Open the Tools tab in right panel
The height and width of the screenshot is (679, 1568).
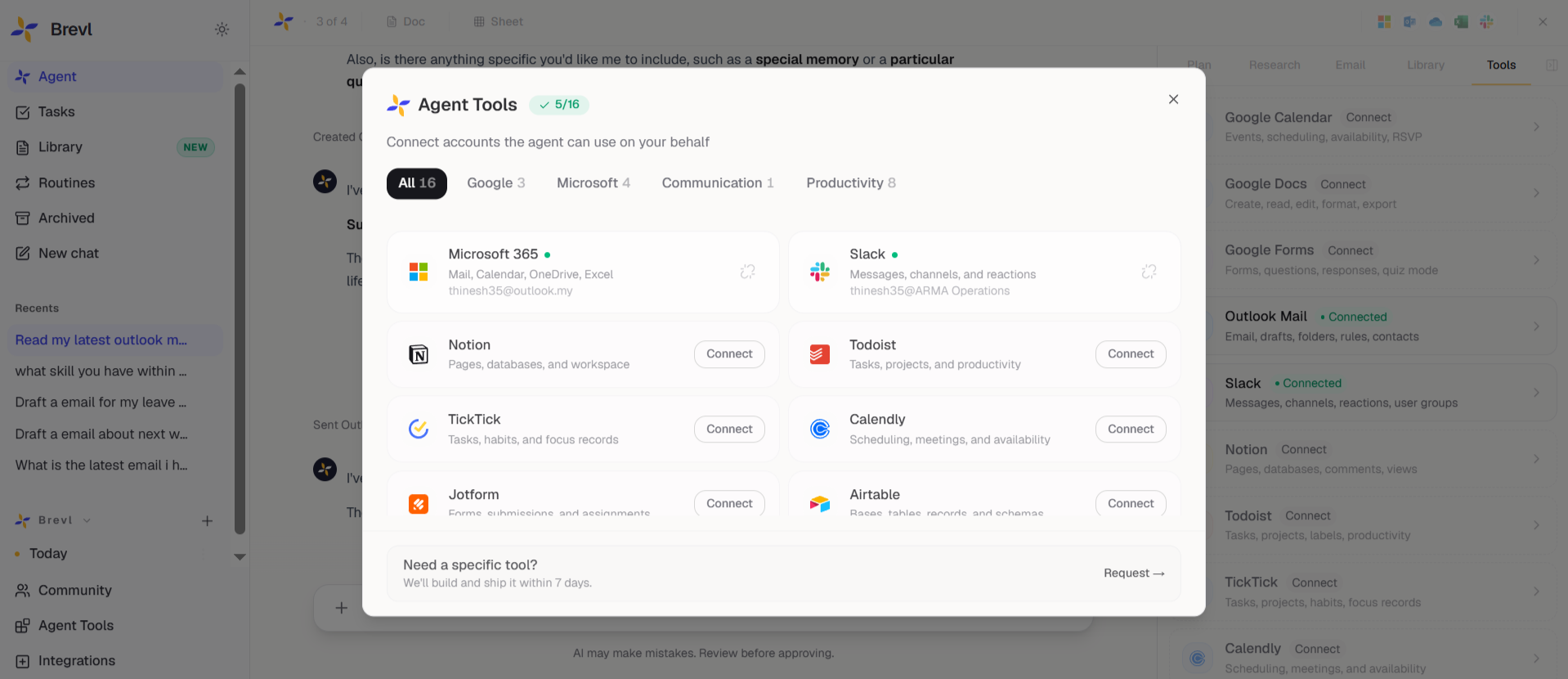1501,65
